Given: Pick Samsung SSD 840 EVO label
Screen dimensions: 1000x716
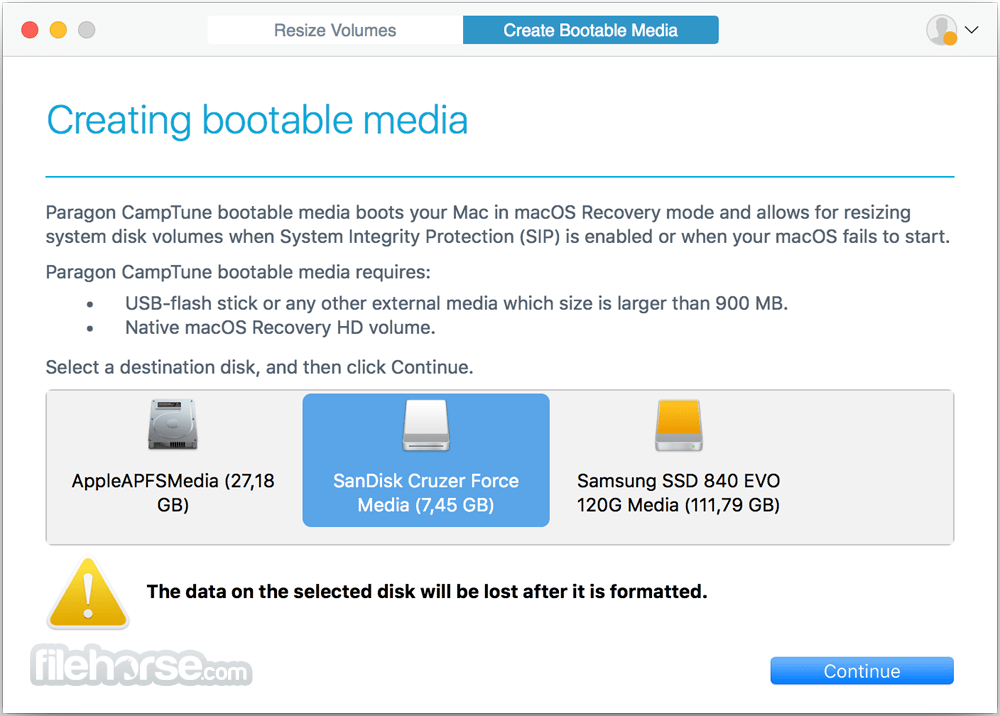Looking at the screenshot, I should tap(679, 492).
